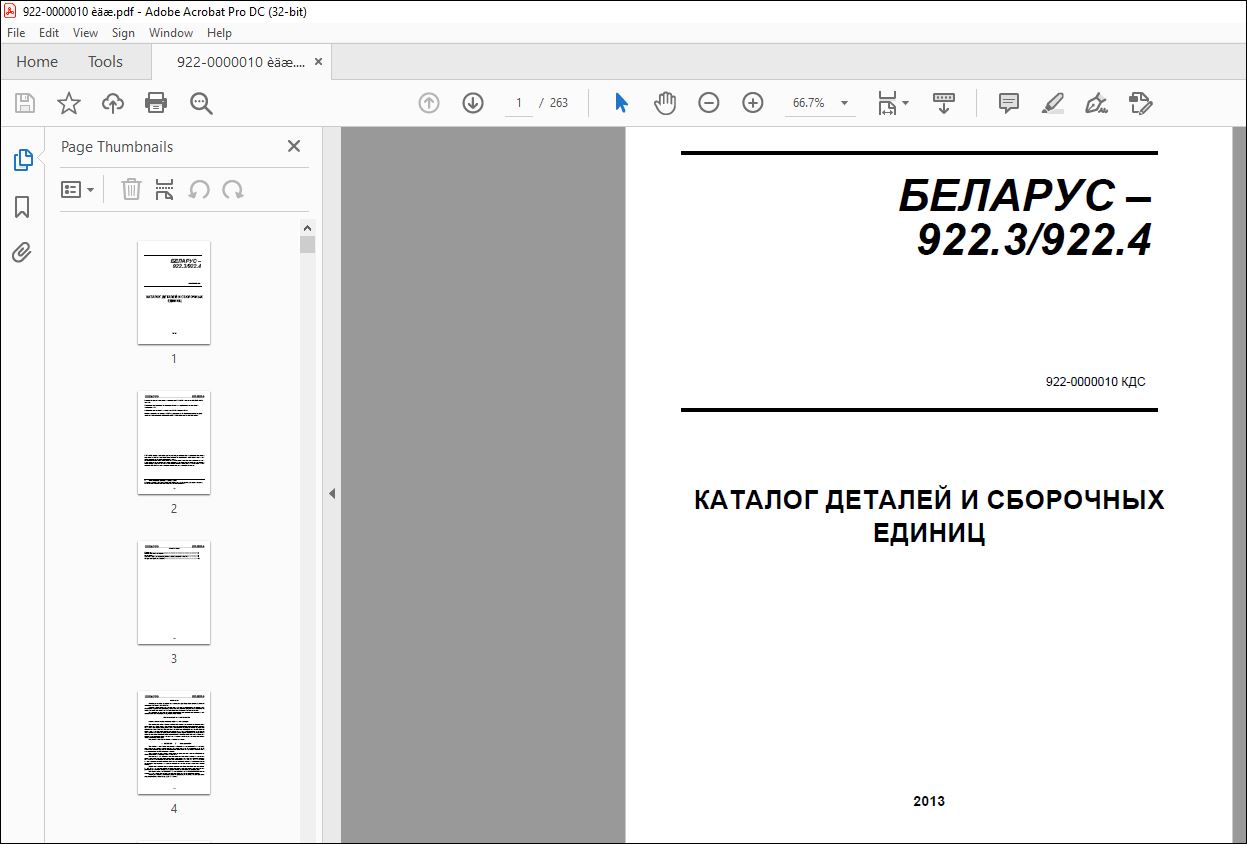Open the Edit menu

(x=49, y=33)
